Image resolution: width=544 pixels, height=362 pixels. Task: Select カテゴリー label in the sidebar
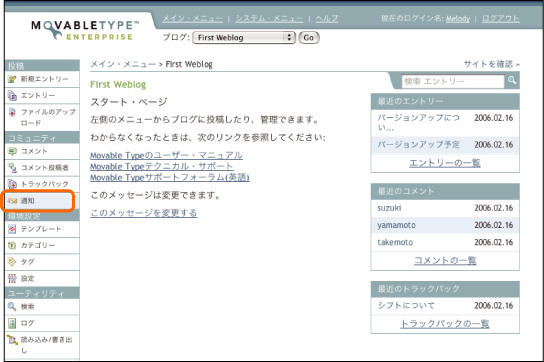[38, 245]
